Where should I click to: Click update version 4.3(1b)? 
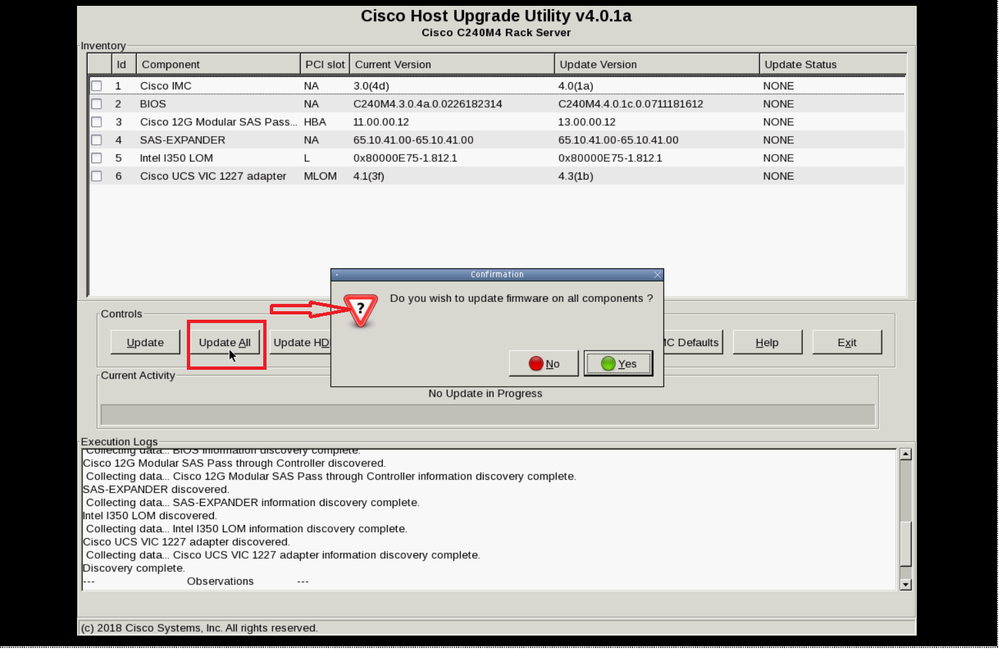[576, 176]
